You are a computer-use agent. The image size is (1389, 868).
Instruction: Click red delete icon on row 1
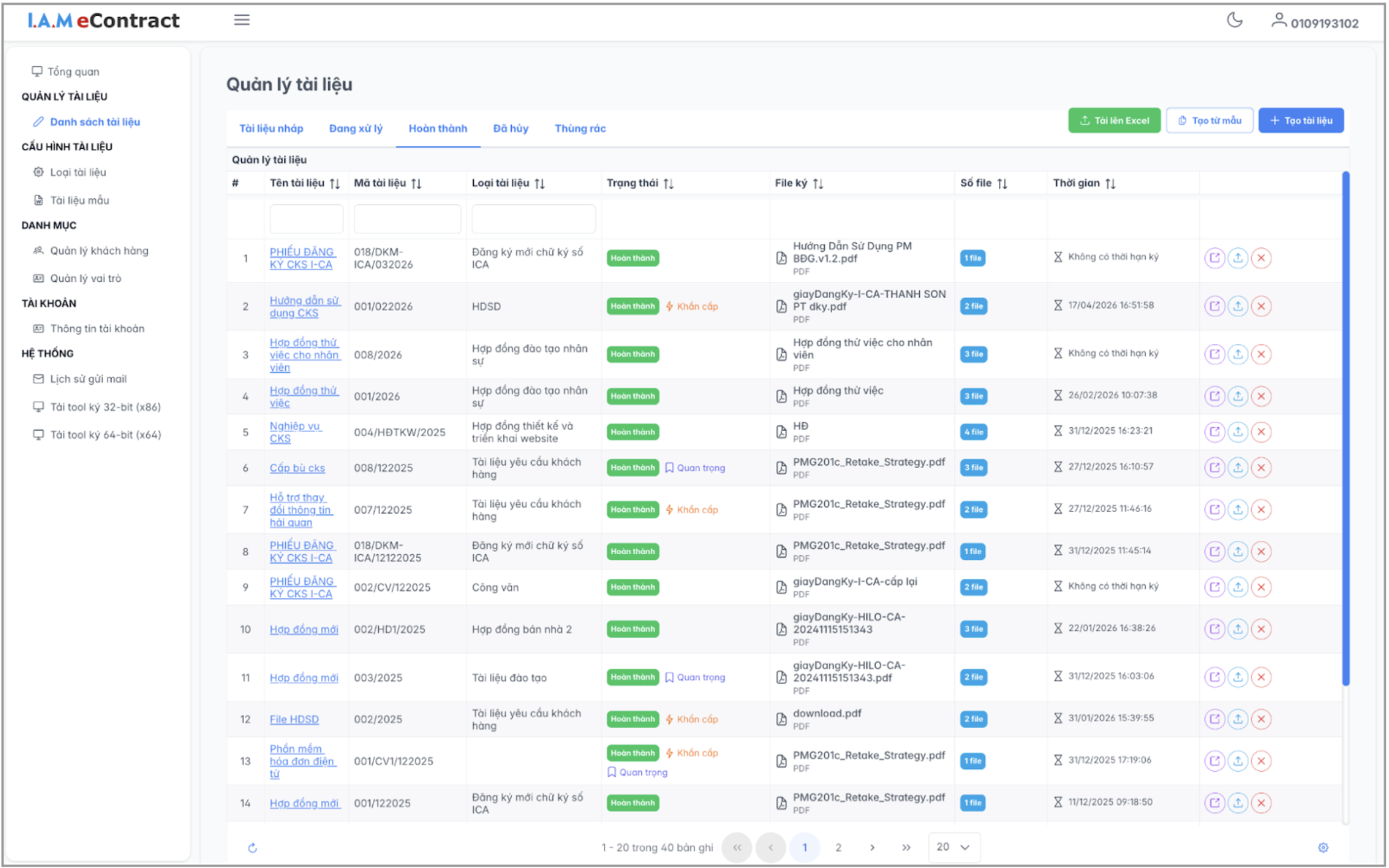(x=1261, y=258)
